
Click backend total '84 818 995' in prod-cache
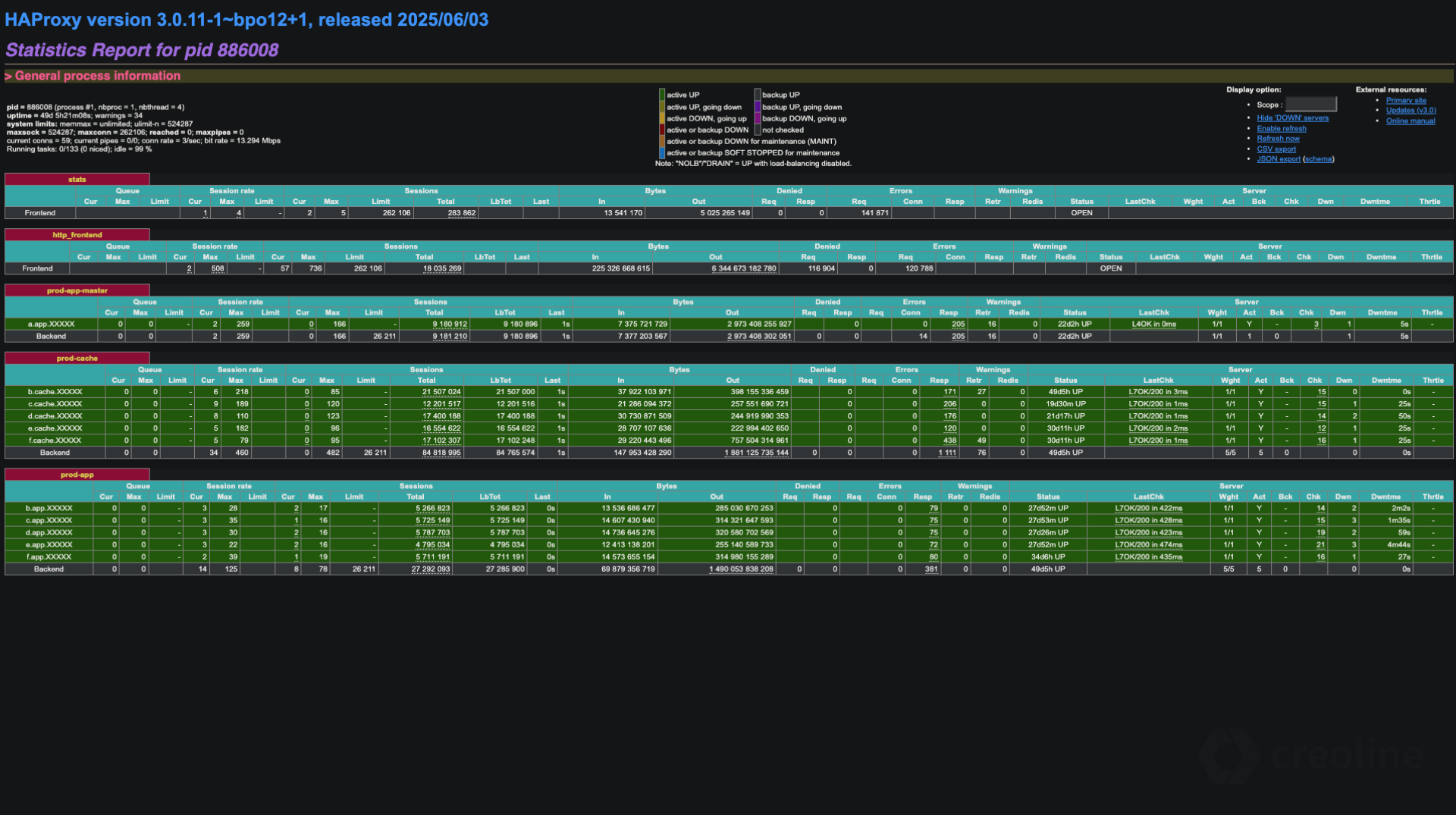tap(441, 453)
